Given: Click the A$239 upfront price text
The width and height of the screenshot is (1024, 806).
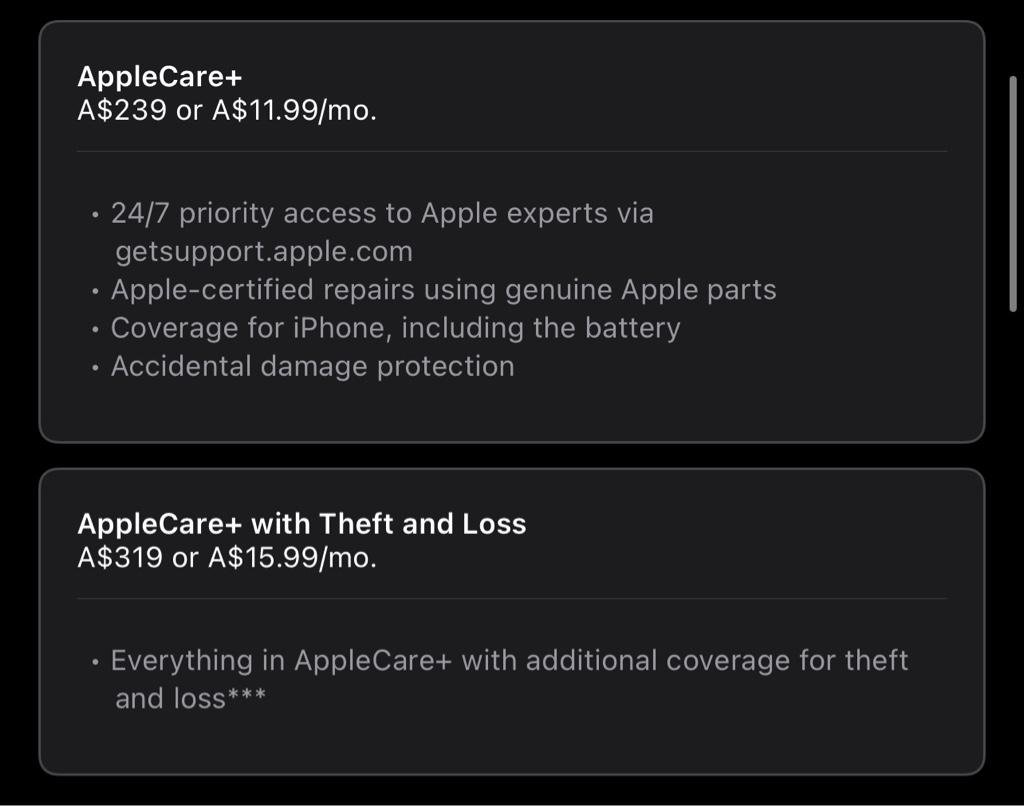Looking at the screenshot, I should 122,110.
